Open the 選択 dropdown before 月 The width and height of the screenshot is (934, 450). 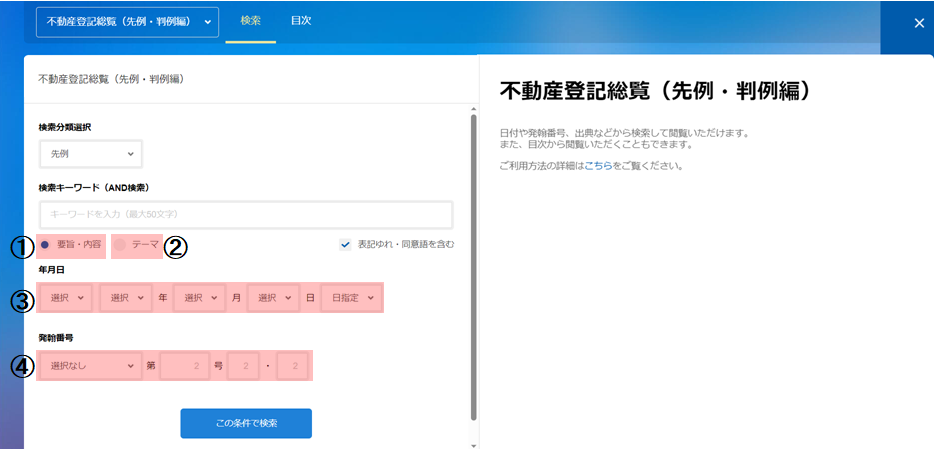pyautogui.click(x=200, y=298)
